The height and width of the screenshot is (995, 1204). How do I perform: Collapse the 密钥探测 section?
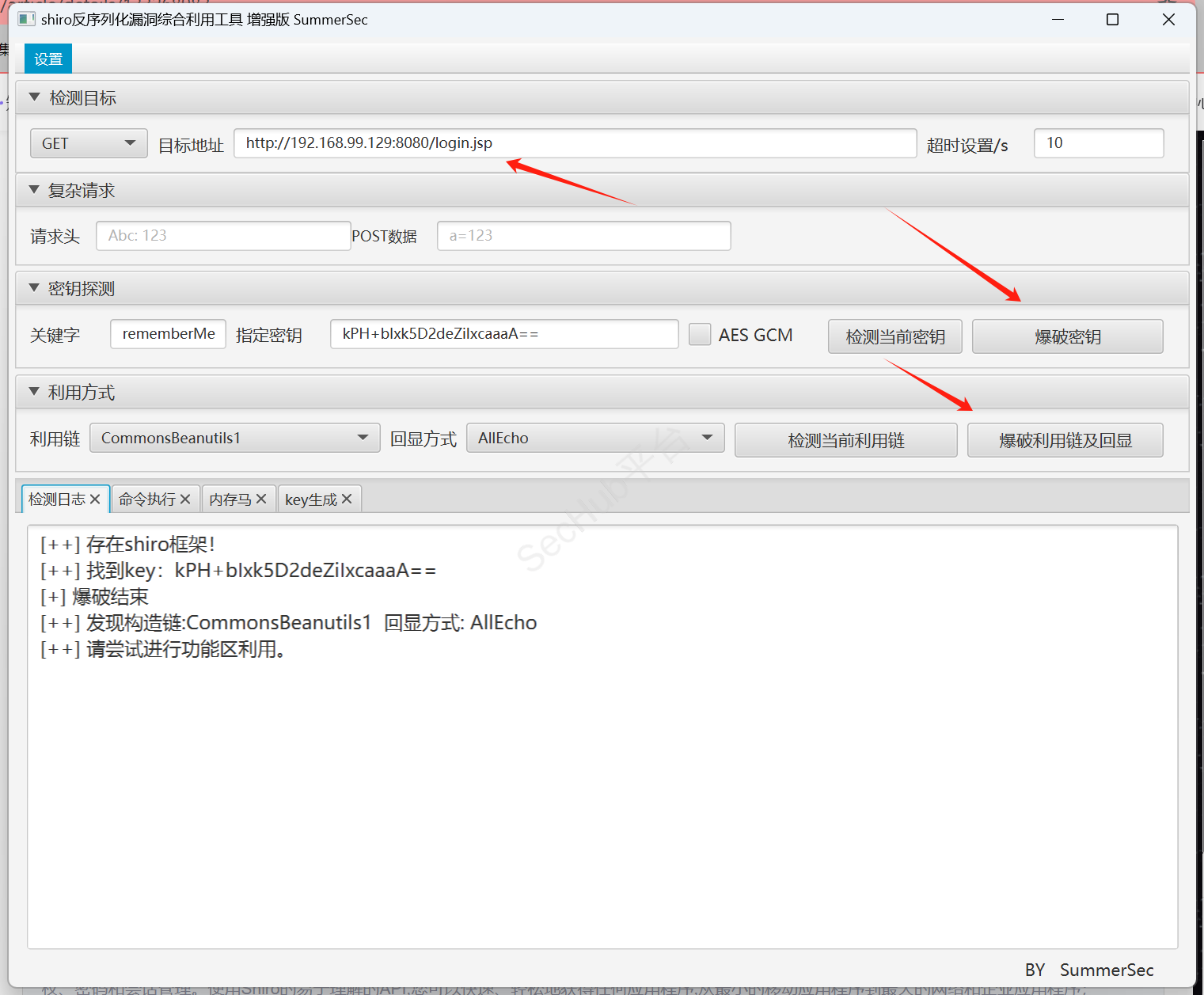tap(34, 288)
